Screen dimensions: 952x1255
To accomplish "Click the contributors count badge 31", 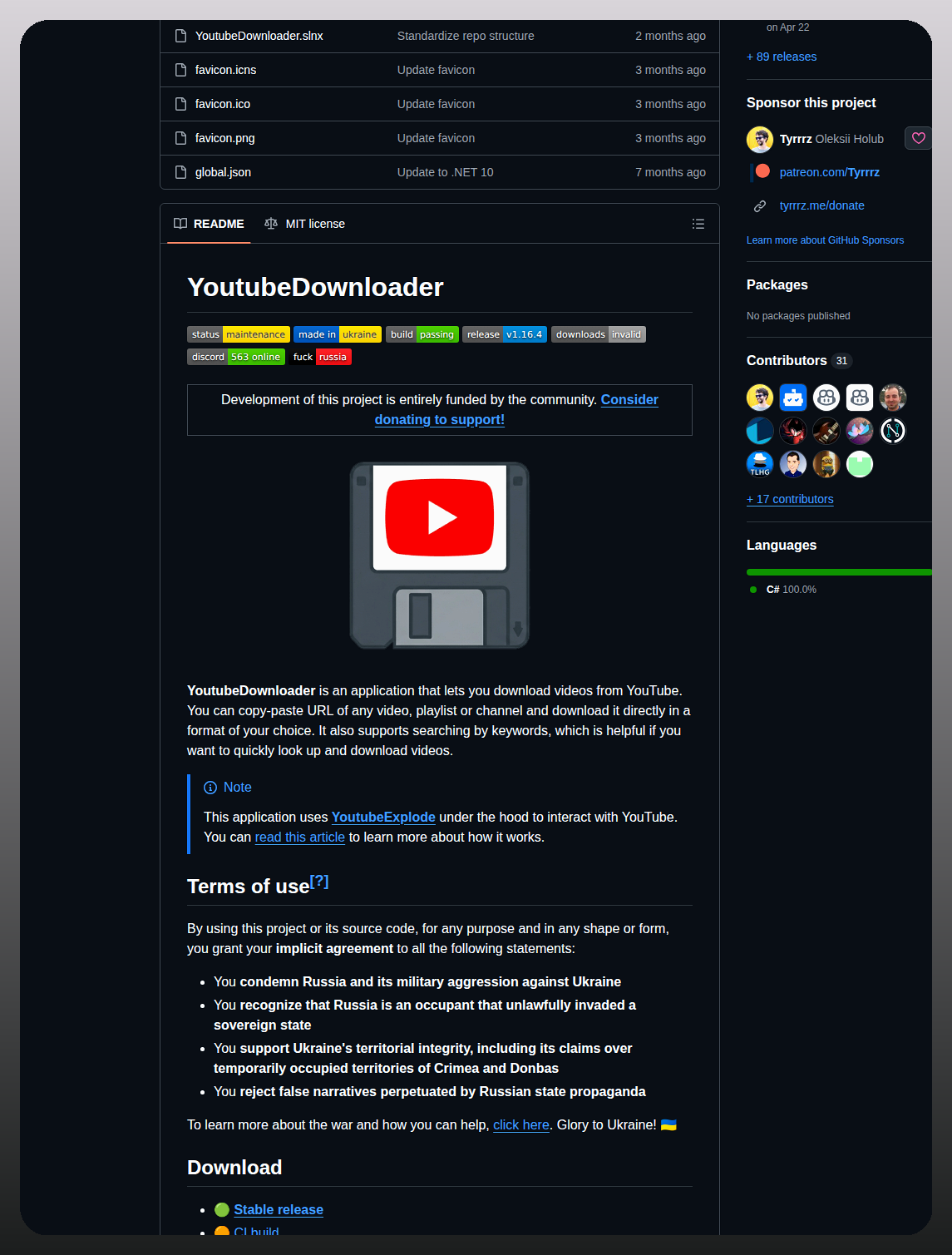I will point(842,361).
